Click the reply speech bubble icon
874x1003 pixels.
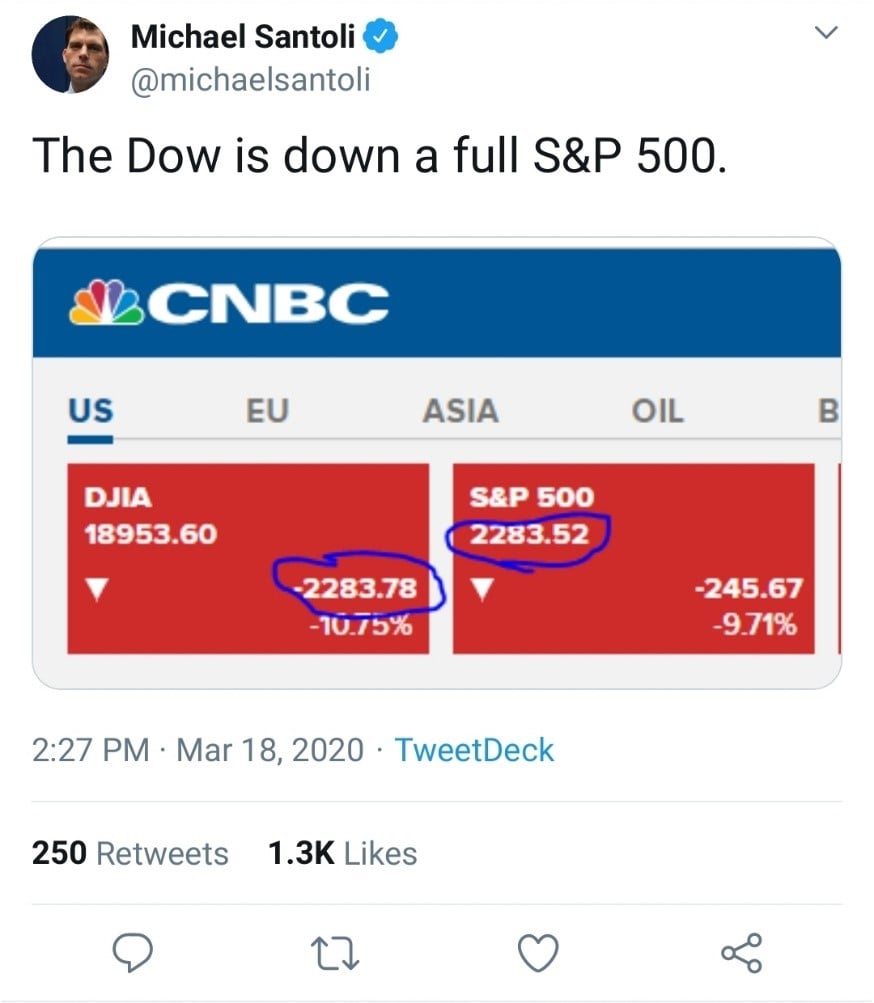[x=131, y=951]
